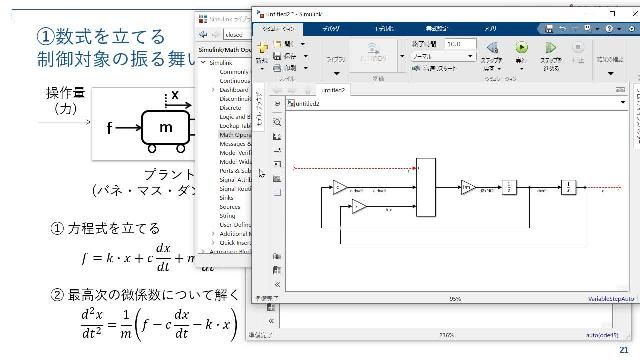Click the second Gain block below the first
The height and width of the screenshot is (360, 640).
pos(359,207)
